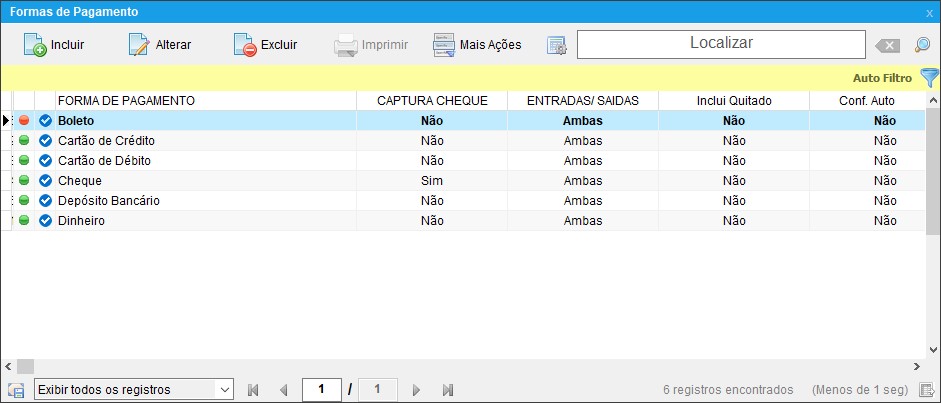
Task: Open the grid settings icon beside Mais Ações
Action: click(556, 46)
